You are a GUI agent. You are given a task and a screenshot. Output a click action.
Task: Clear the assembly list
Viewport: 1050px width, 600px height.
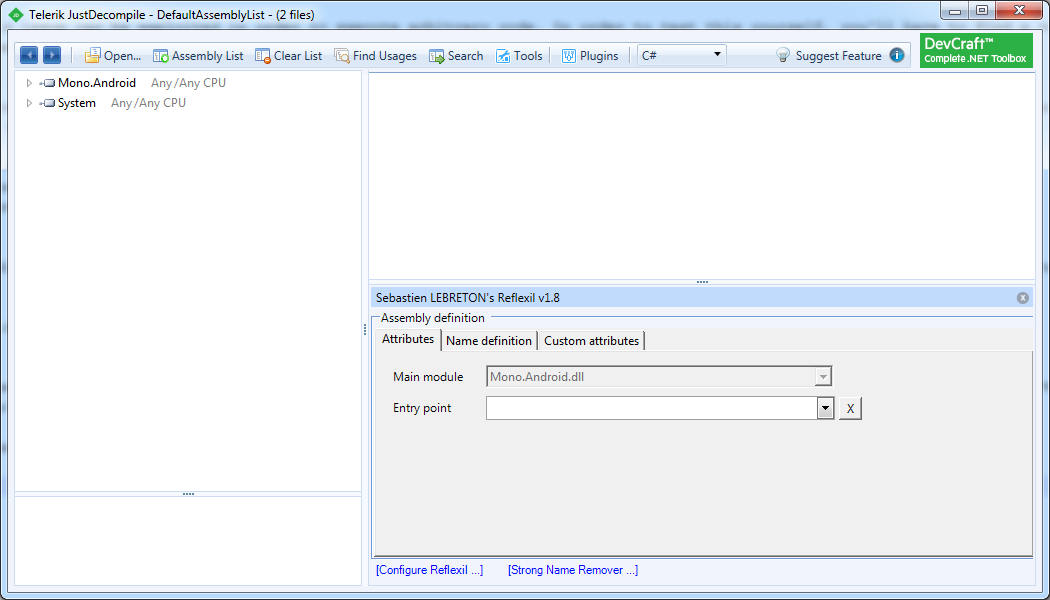[289, 56]
